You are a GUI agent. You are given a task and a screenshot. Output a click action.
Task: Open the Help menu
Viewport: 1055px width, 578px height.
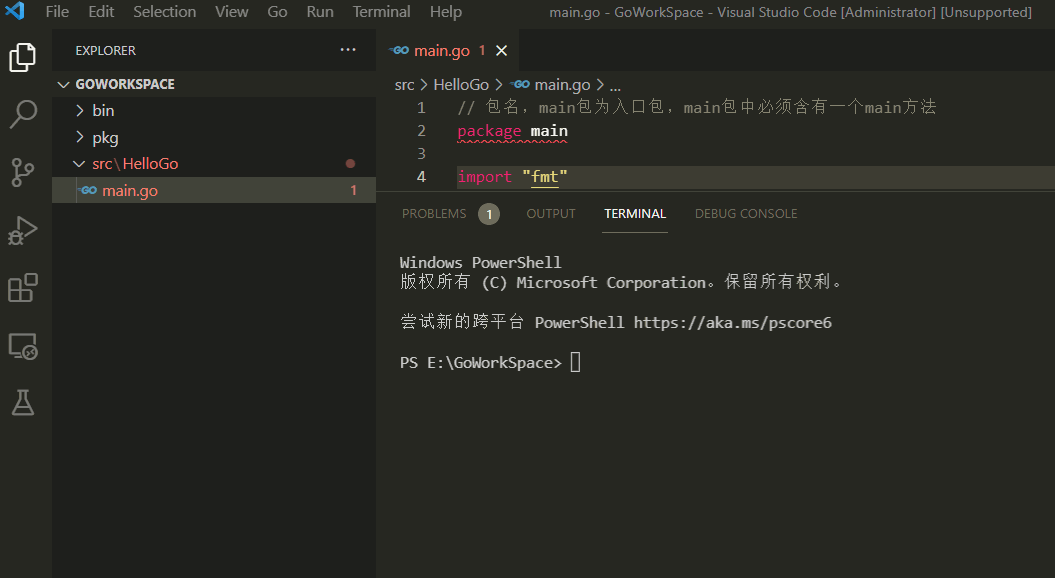click(x=445, y=11)
